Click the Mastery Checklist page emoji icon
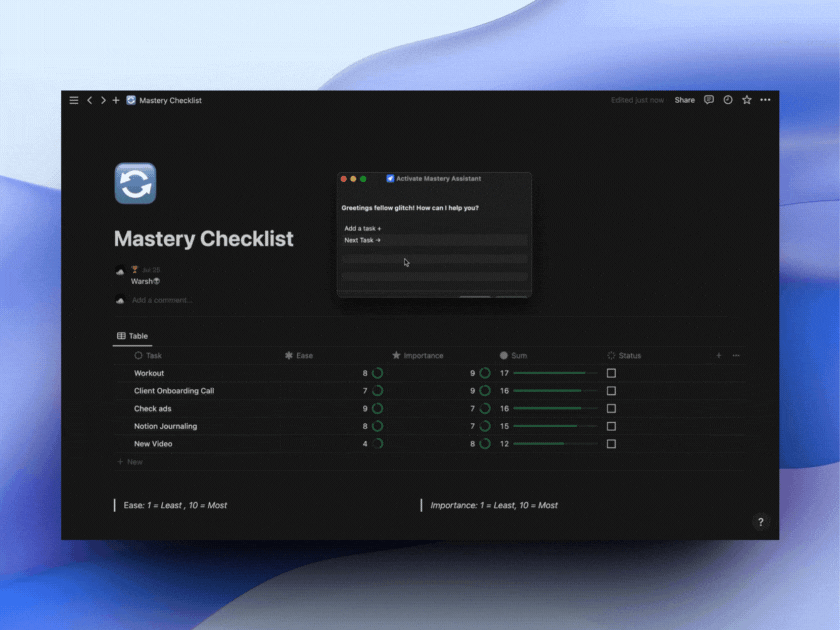The width and height of the screenshot is (840, 630). pyautogui.click(x=136, y=183)
